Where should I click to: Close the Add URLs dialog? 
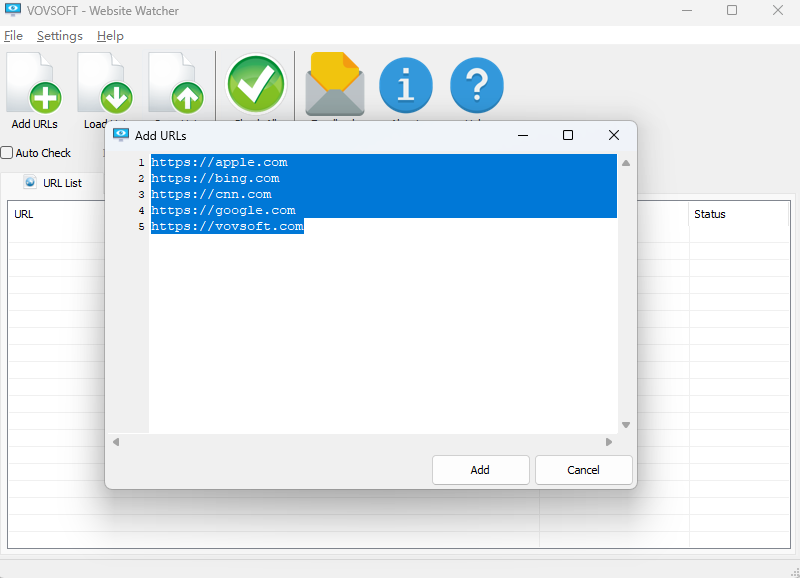pos(614,135)
